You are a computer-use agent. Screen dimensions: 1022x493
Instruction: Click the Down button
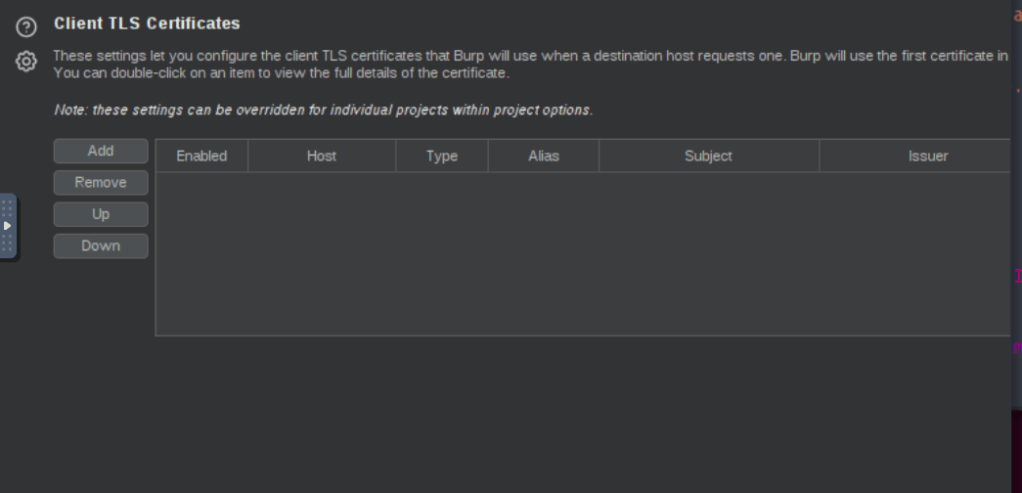pos(101,246)
